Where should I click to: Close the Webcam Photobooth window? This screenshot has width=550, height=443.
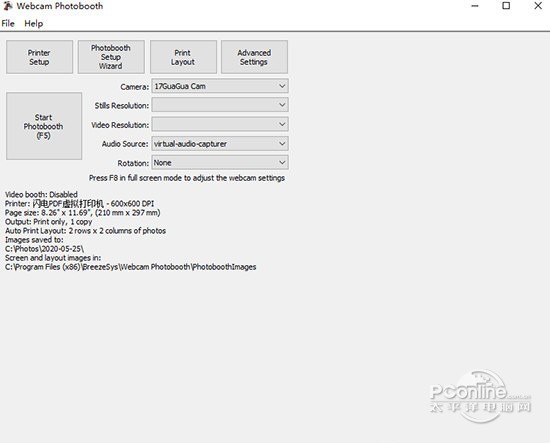538,6
